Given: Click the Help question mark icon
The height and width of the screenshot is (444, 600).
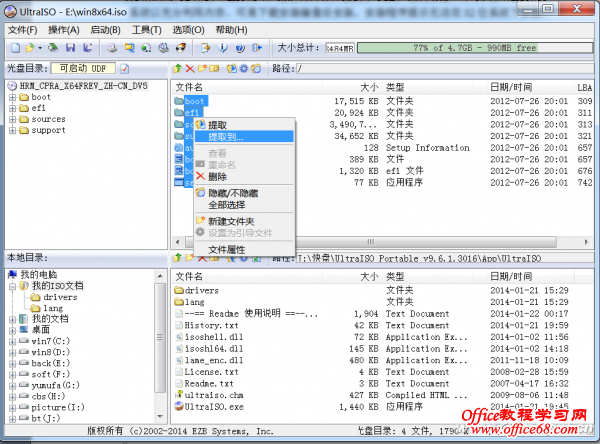Looking at the screenshot, I should tap(240, 48).
